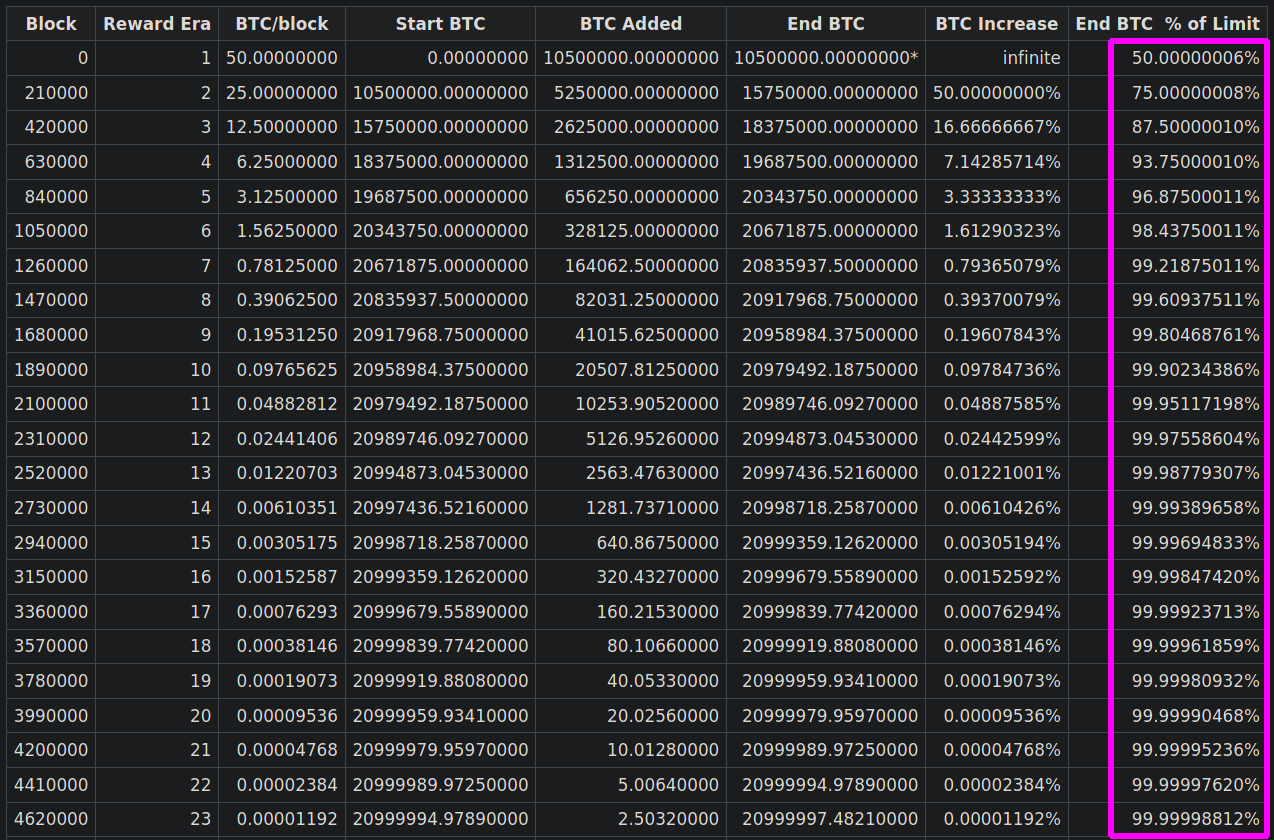The width and height of the screenshot is (1274, 840).
Task: Click BTC/block value 50.00000000
Action: 282,58
